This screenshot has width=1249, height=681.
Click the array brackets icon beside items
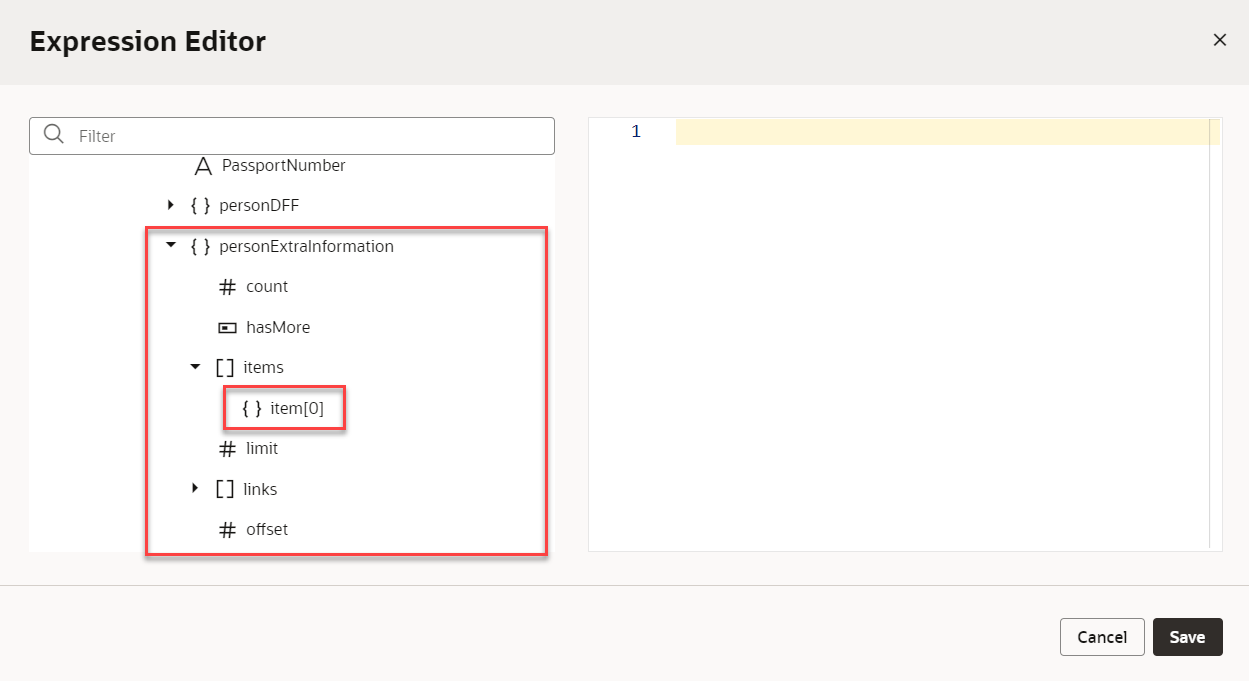point(225,368)
